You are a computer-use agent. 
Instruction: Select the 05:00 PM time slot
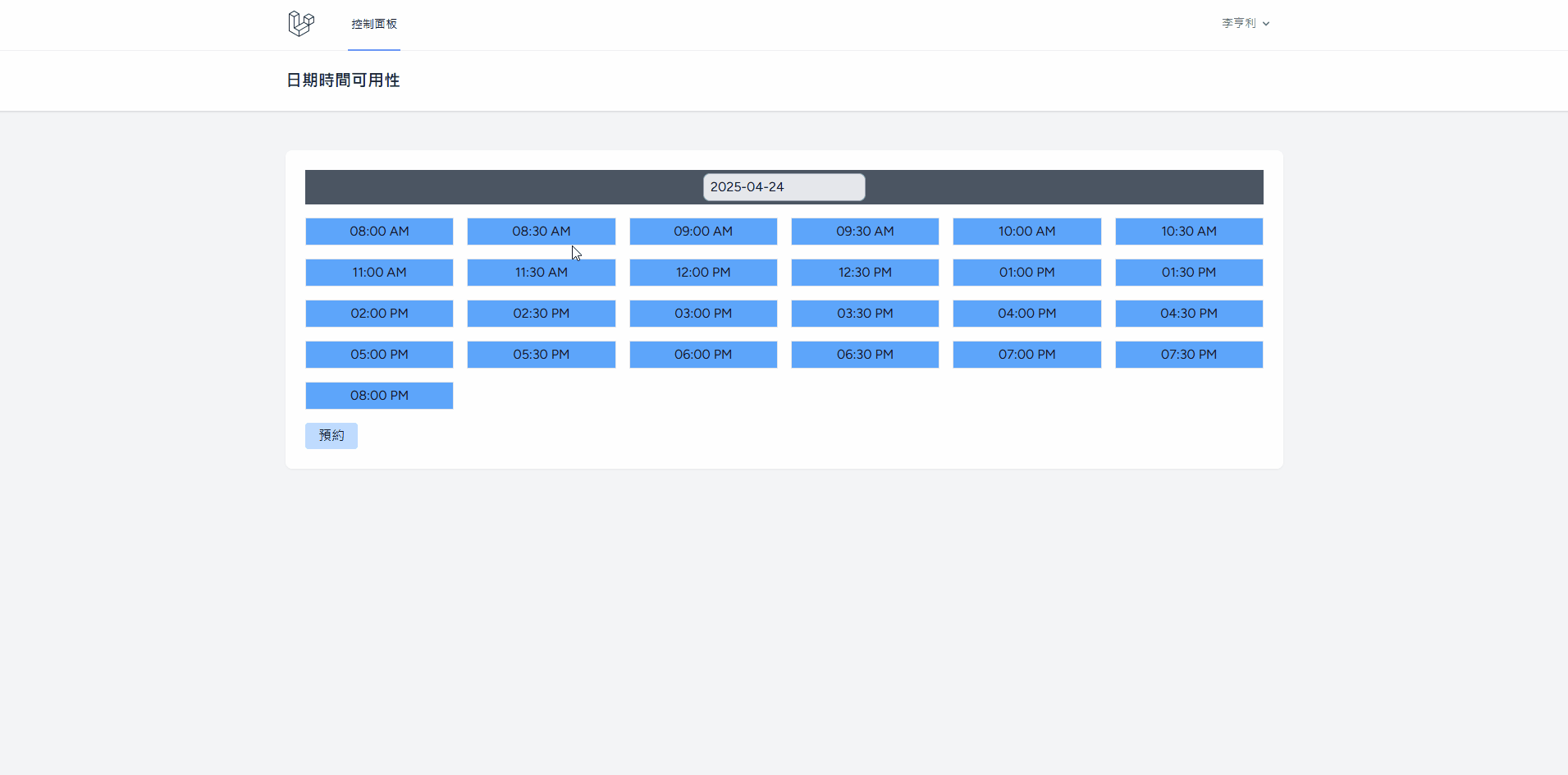(379, 355)
